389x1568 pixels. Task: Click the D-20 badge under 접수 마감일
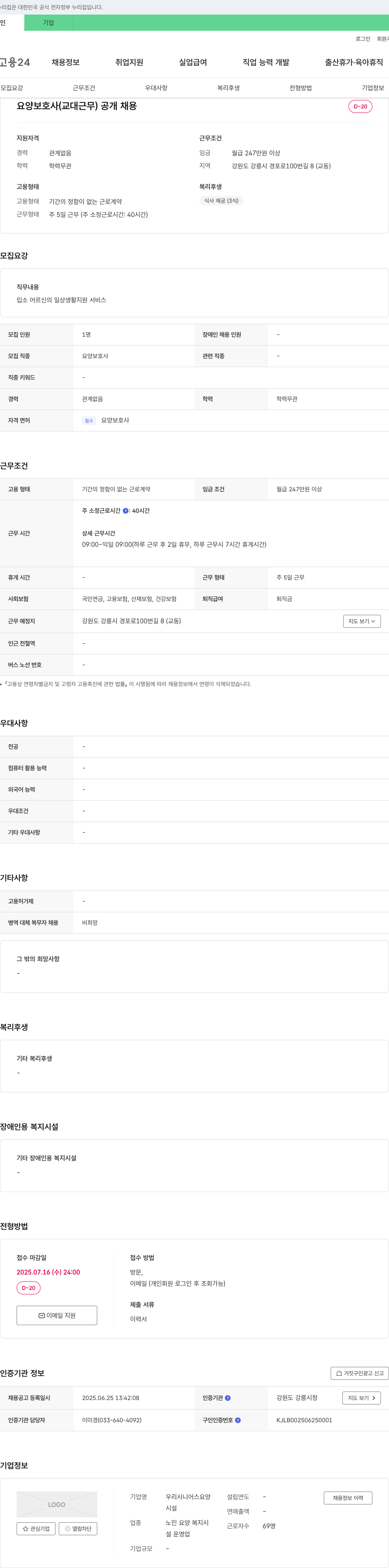(x=29, y=1288)
